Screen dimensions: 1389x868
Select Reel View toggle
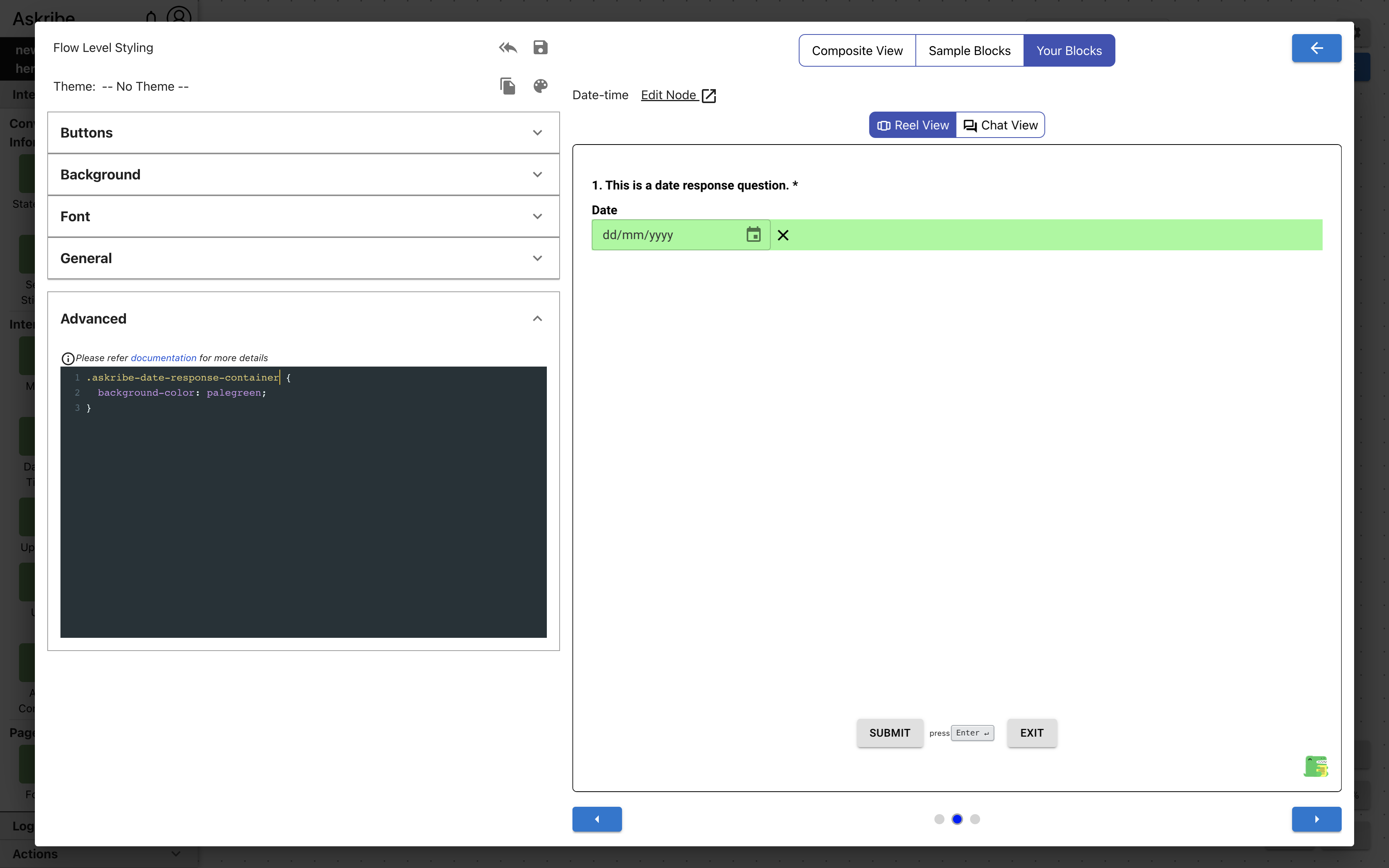(x=913, y=125)
